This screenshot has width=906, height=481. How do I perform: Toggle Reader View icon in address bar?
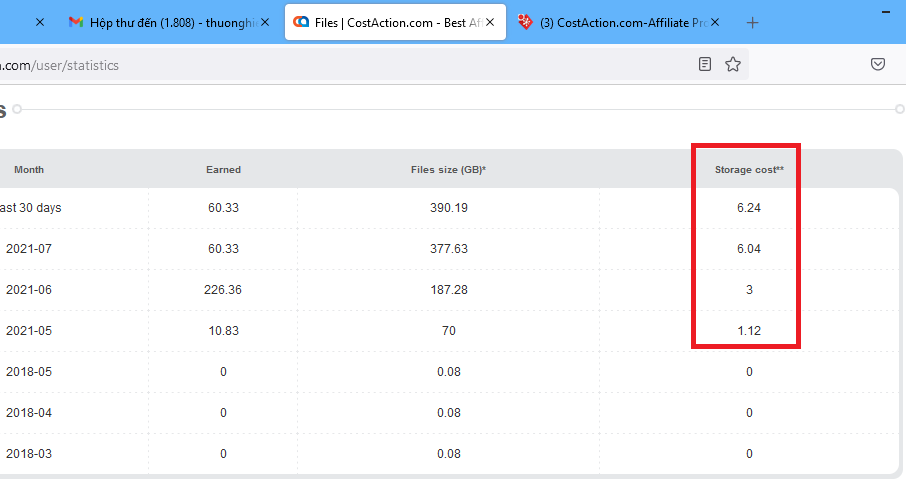point(705,64)
